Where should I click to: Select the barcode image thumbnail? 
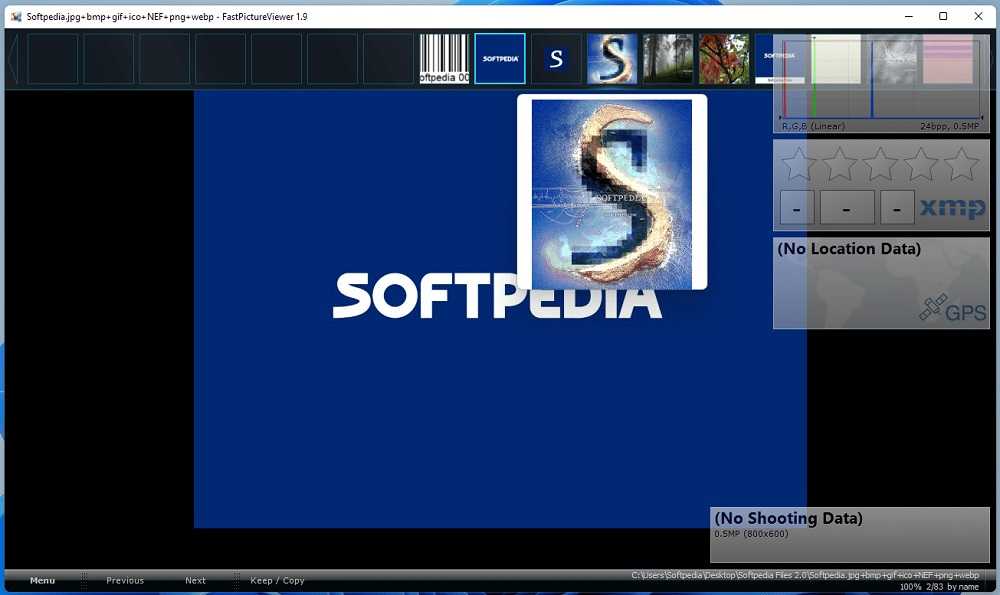[444, 59]
